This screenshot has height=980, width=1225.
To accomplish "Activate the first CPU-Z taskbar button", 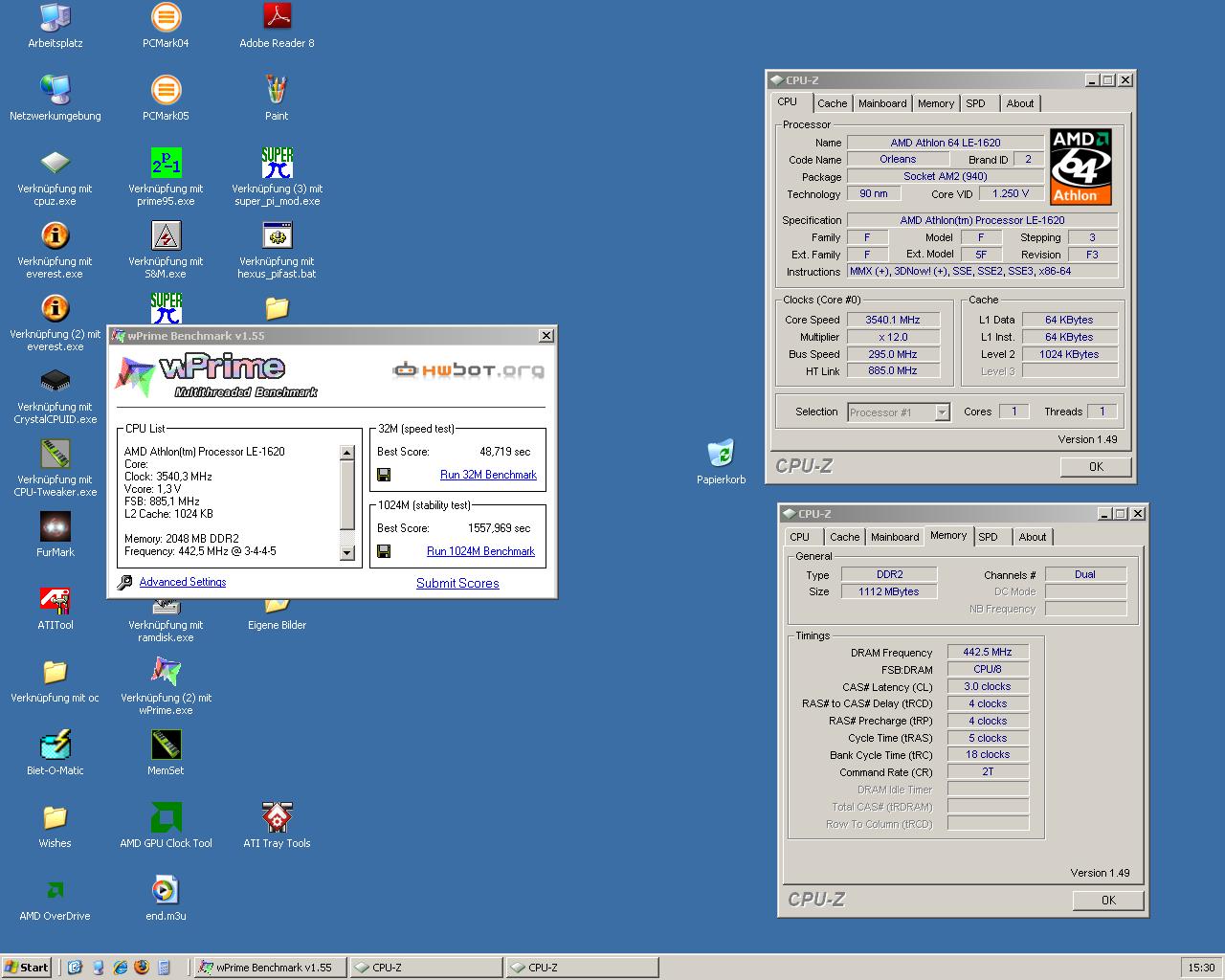I will (x=425, y=968).
